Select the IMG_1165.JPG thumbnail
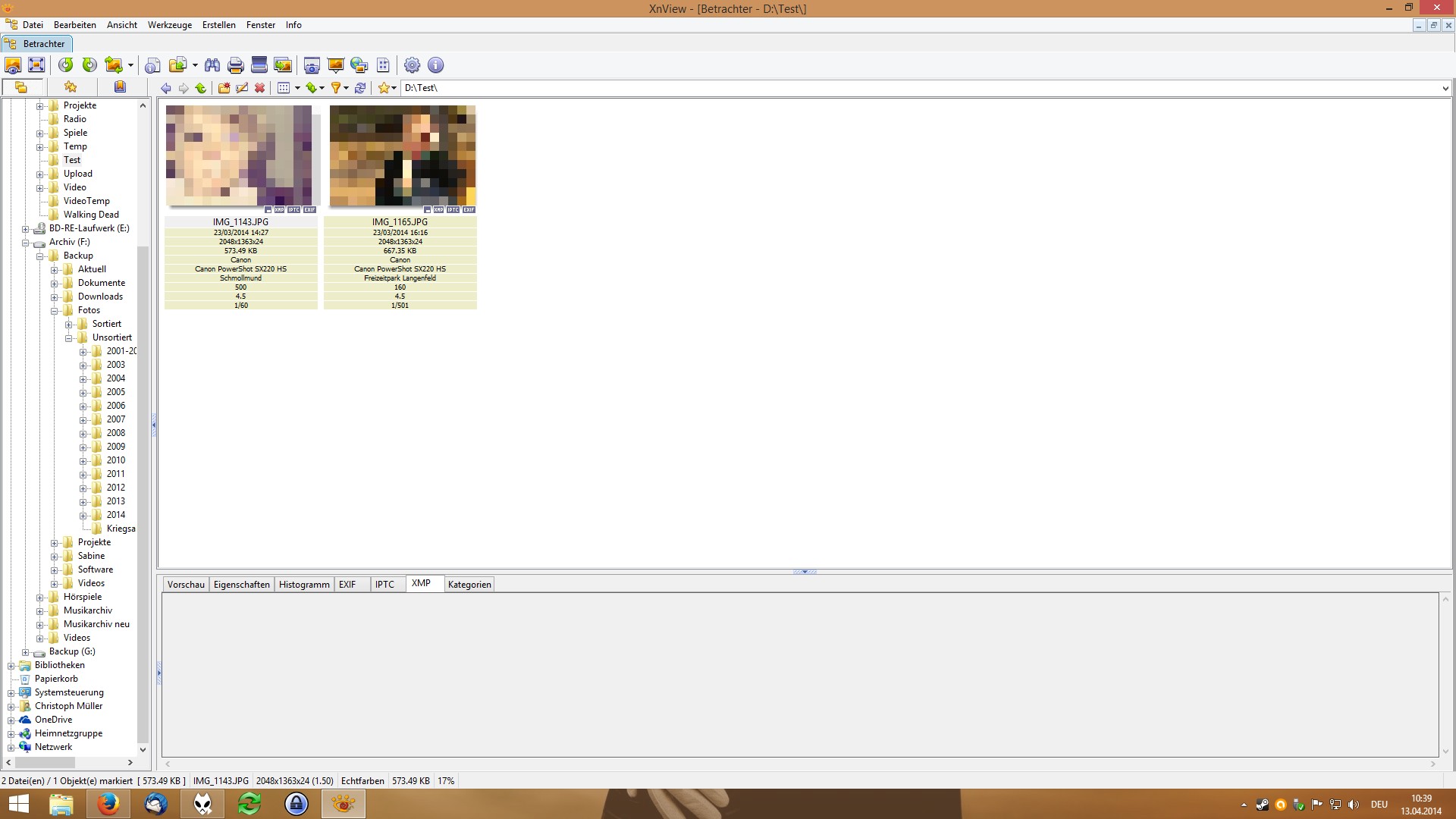The image size is (1456, 819). pos(402,156)
